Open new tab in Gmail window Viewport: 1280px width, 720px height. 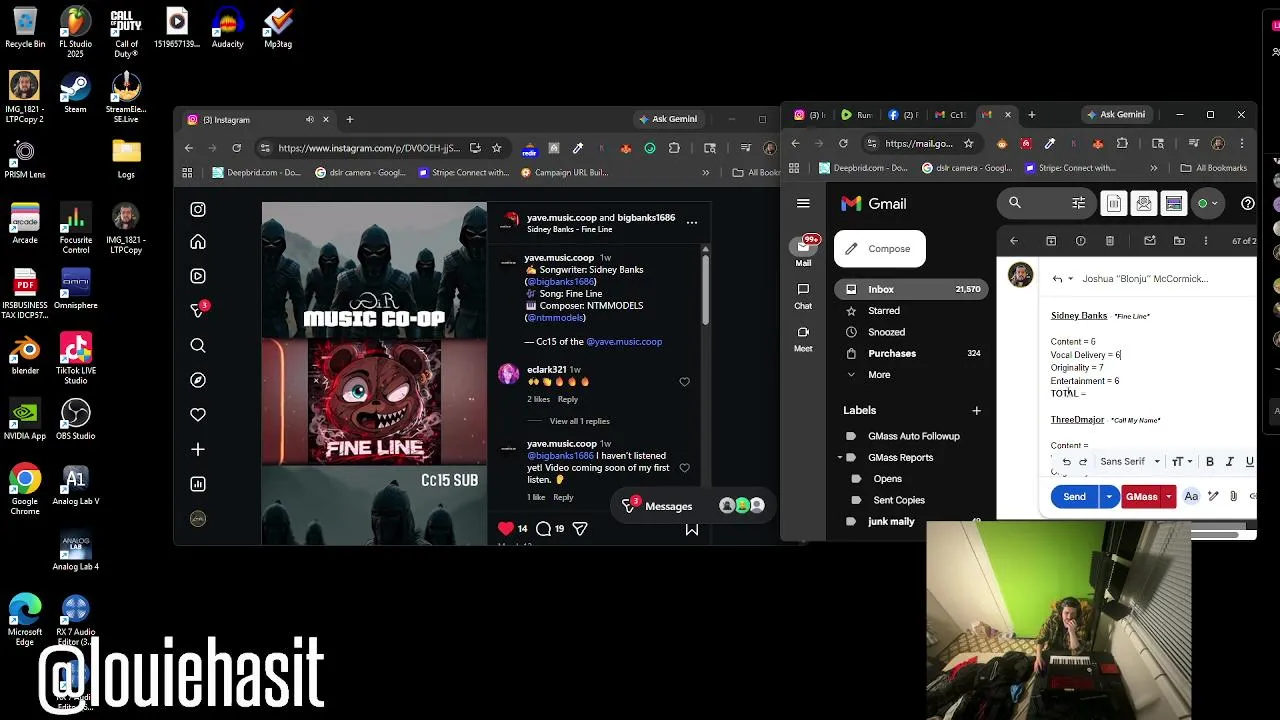pos(1031,115)
